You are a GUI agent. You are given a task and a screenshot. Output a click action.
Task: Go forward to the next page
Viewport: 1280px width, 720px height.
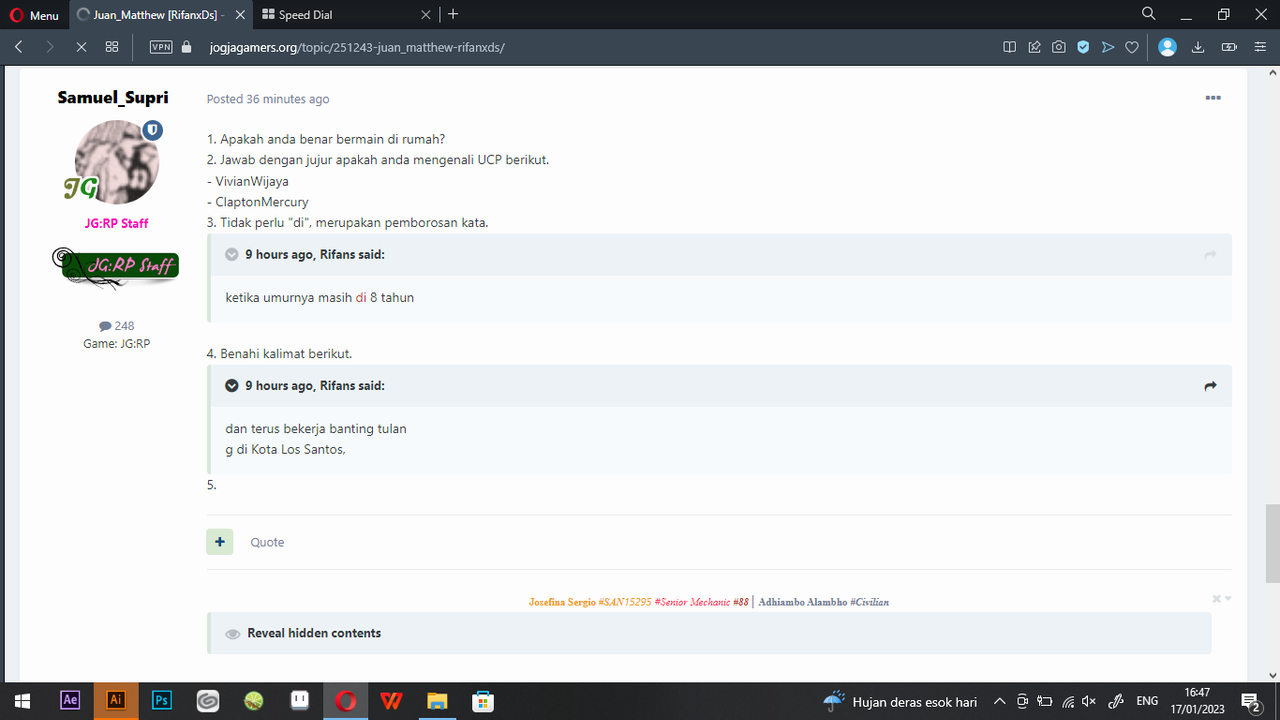pos(50,47)
